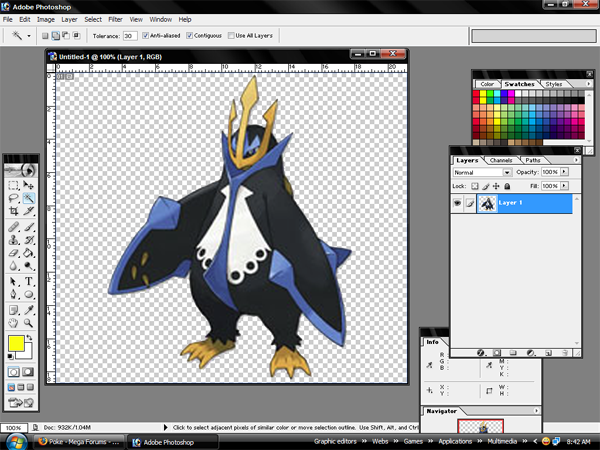Create new fill or adjustment layer
The height and width of the screenshot is (450, 600).
[x=530, y=353]
